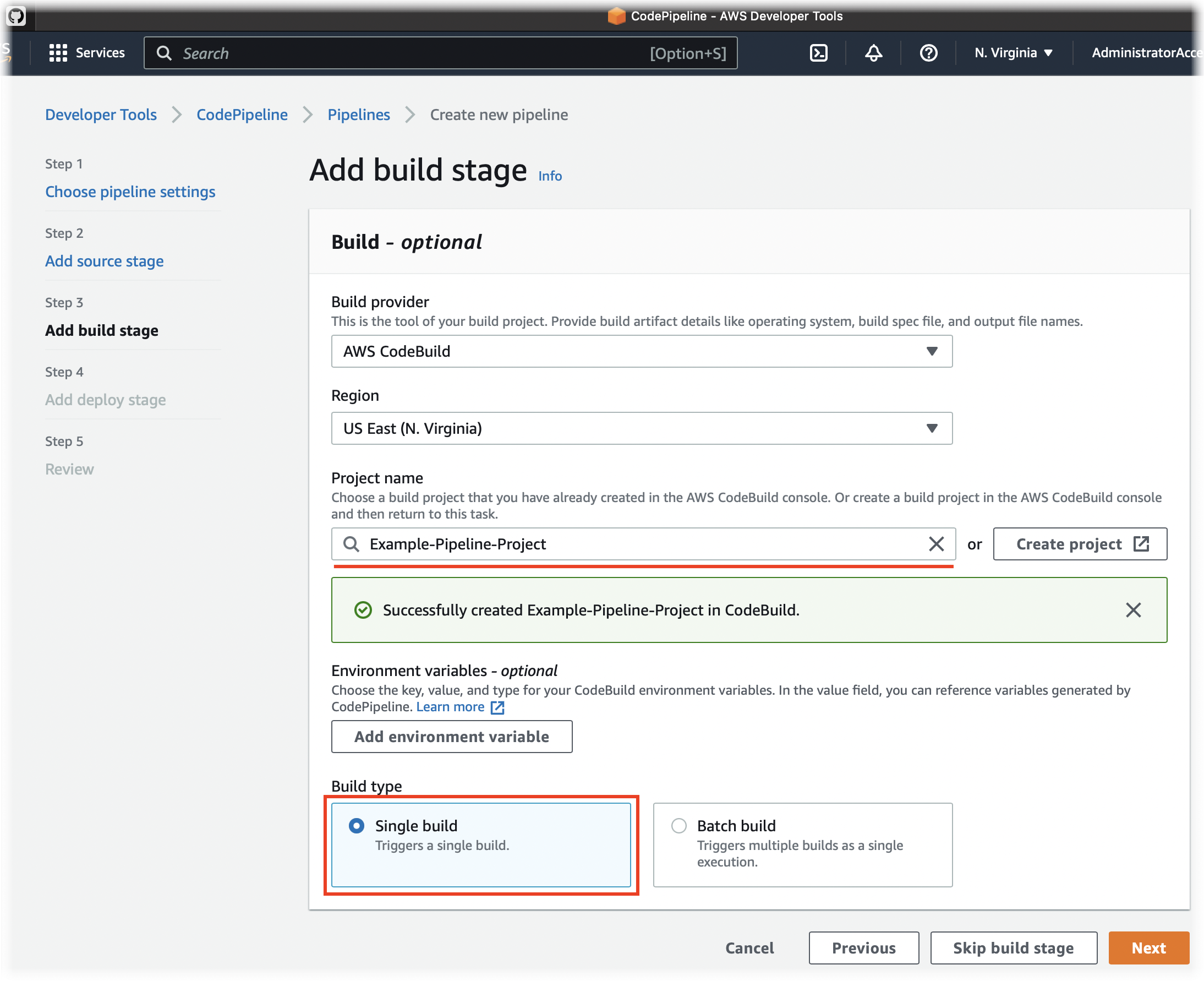Viewport: 1204px width, 981px height.
Task: Click Step 5 Review
Action: click(x=69, y=469)
